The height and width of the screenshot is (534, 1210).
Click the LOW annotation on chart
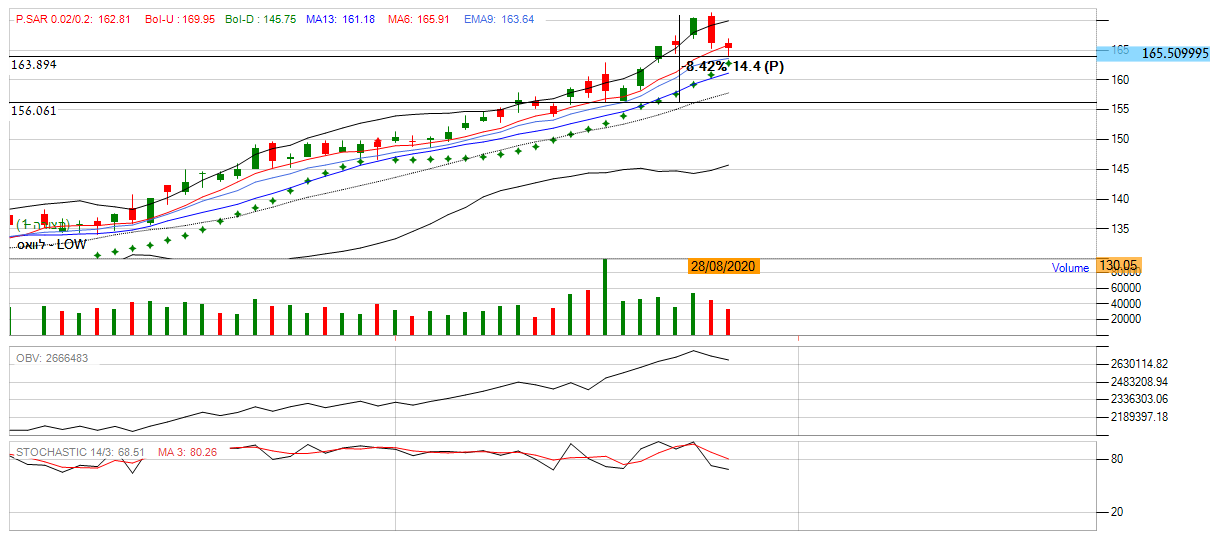pyautogui.click(x=52, y=243)
